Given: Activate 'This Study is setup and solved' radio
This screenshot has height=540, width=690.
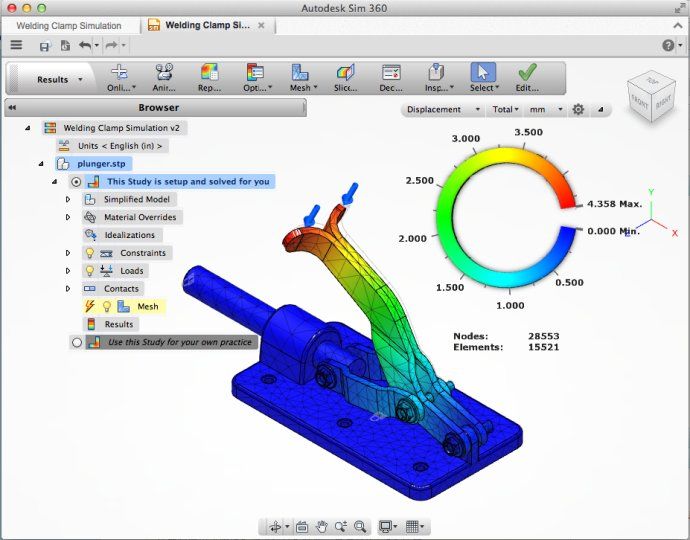Looking at the screenshot, I should (76, 182).
